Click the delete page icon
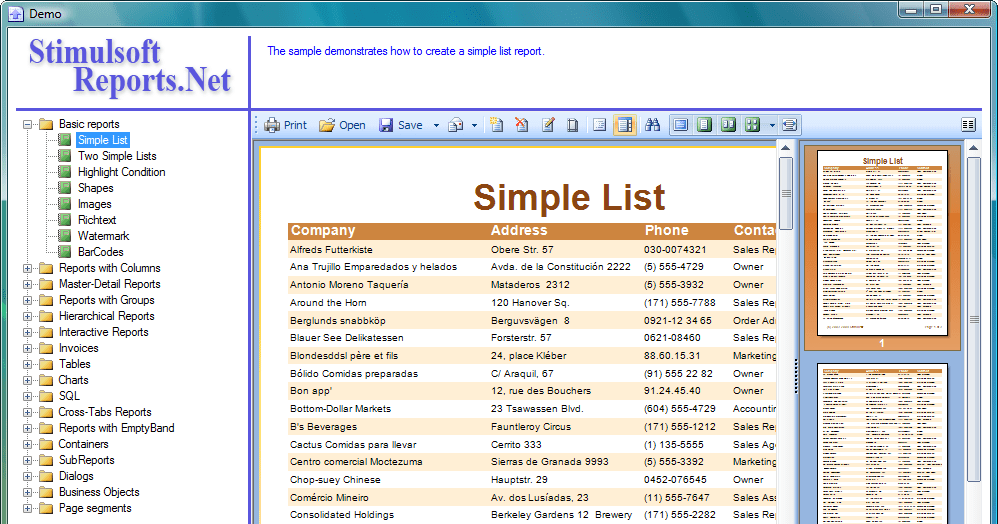Image resolution: width=998 pixels, height=524 pixels. coord(522,125)
